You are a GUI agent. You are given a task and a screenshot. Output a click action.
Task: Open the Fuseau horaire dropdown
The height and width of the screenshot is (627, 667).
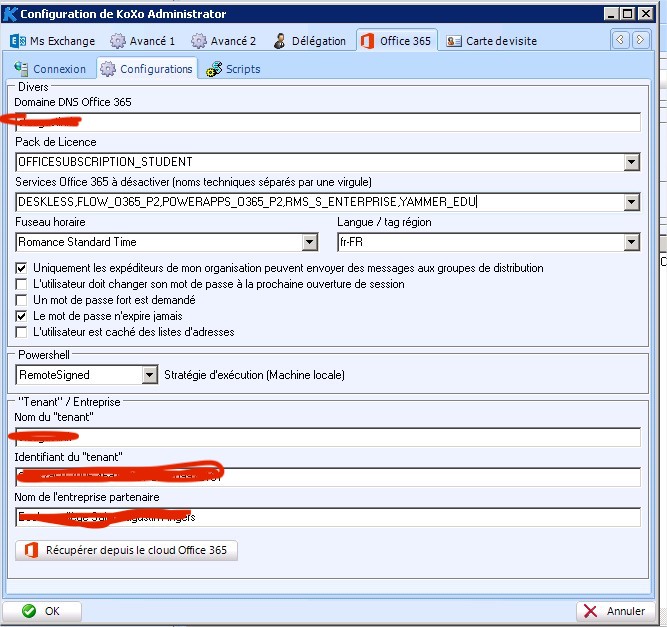pyautogui.click(x=310, y=242)
